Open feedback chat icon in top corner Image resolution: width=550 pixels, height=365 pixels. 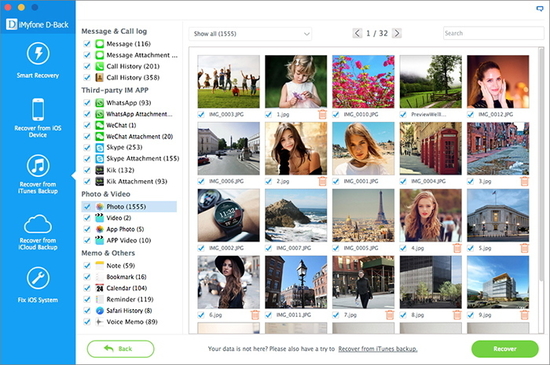pos(540,8)
